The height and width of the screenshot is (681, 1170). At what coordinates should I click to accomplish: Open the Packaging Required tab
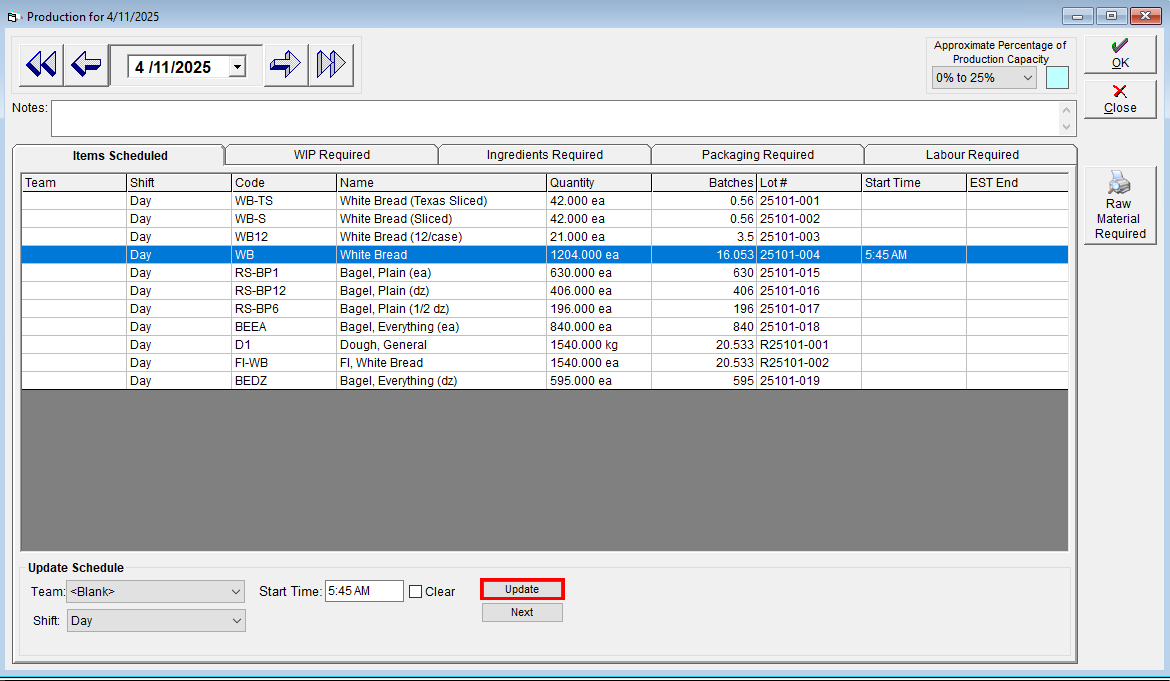tap(757, 154)
